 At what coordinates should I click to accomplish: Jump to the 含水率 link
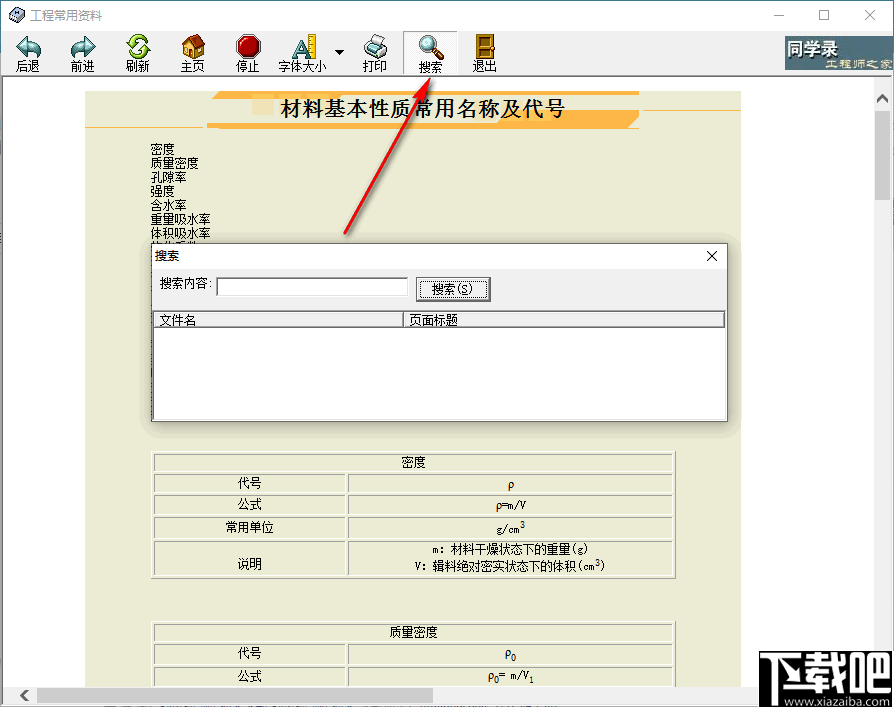pos(168,205)
